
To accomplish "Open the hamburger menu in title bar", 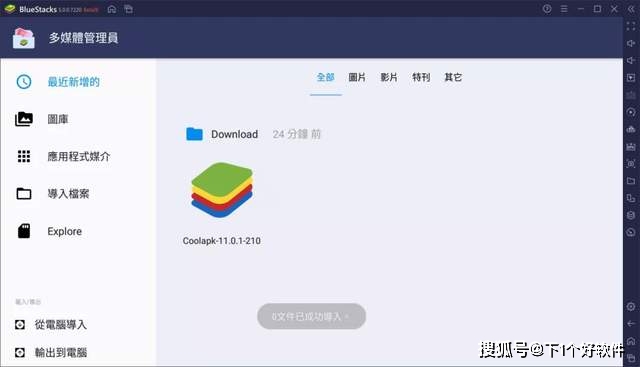I will 564,9.
